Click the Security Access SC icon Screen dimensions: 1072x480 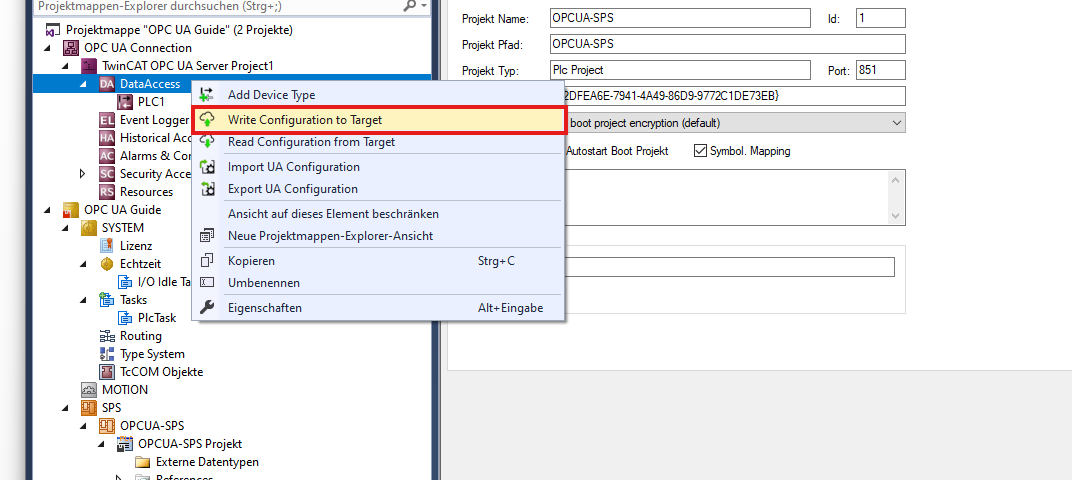[x=107, y=174]
